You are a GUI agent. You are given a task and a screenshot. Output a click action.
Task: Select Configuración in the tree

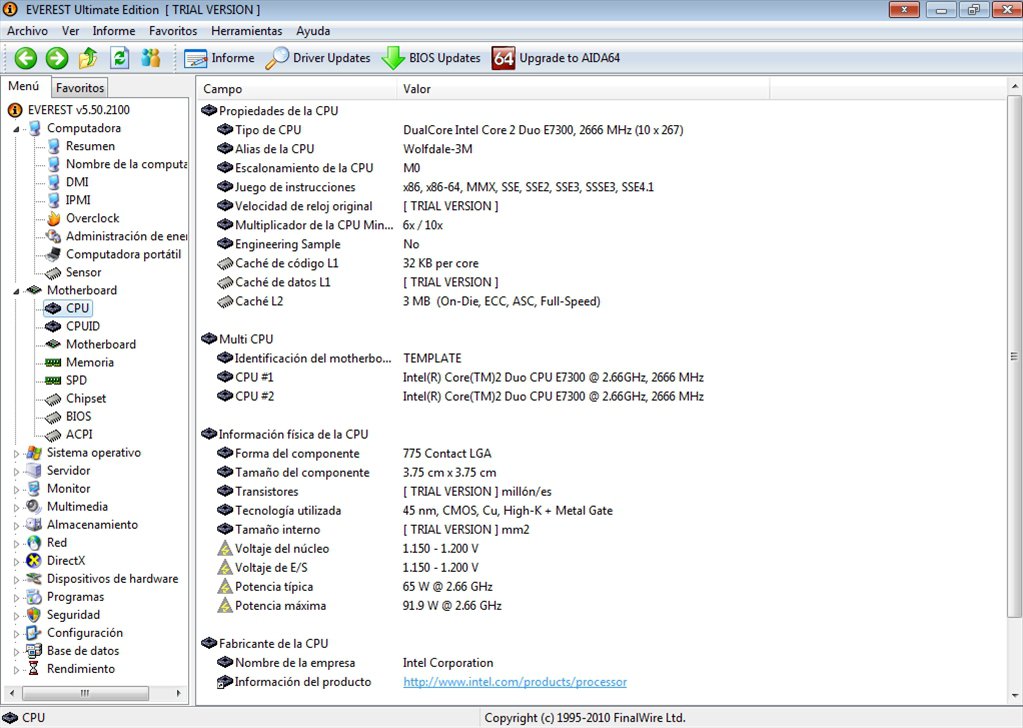(85, 633)
